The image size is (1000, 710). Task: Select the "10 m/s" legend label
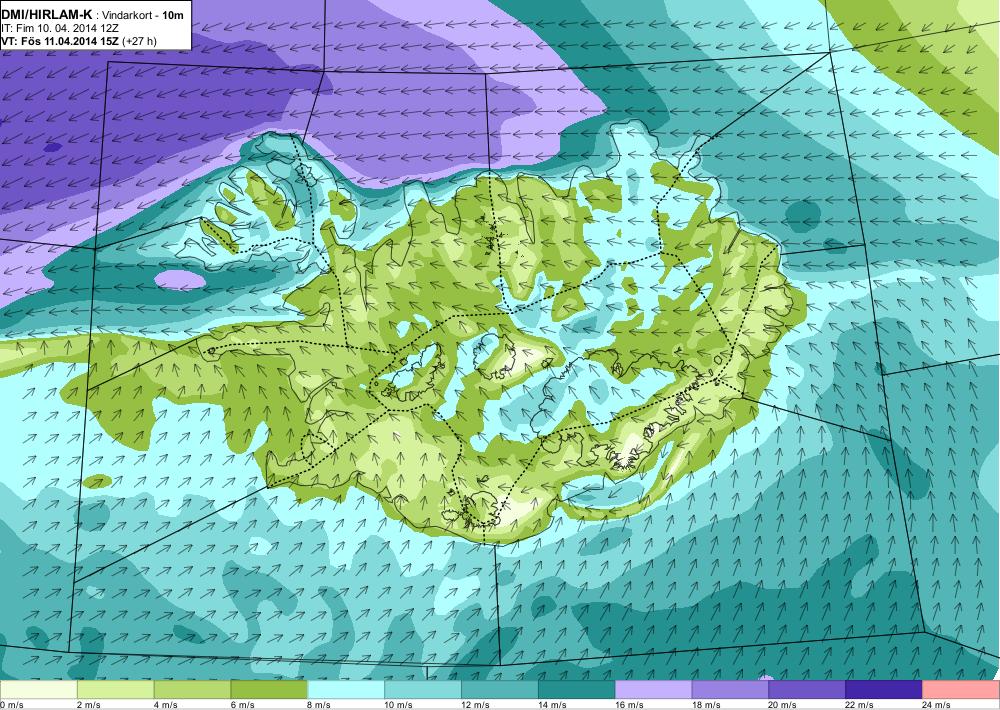[x=399, y=705]
